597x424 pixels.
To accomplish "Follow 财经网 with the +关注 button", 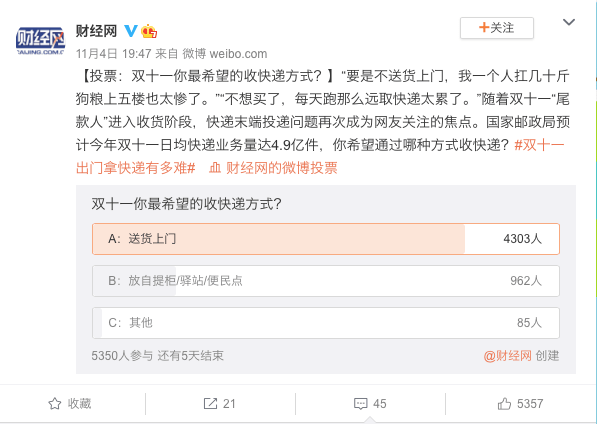I will pos(496,28).
